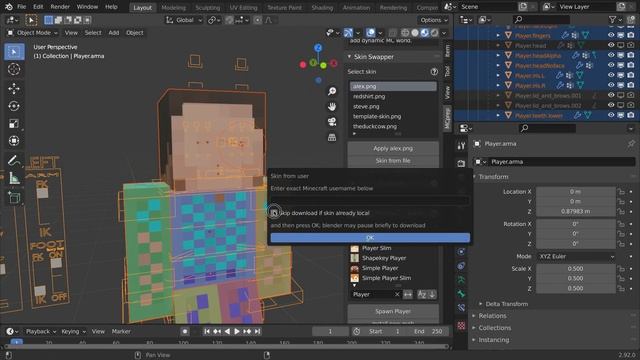Select Wireframe viewport shading
The image size is (640, 360).
[405, 33]
